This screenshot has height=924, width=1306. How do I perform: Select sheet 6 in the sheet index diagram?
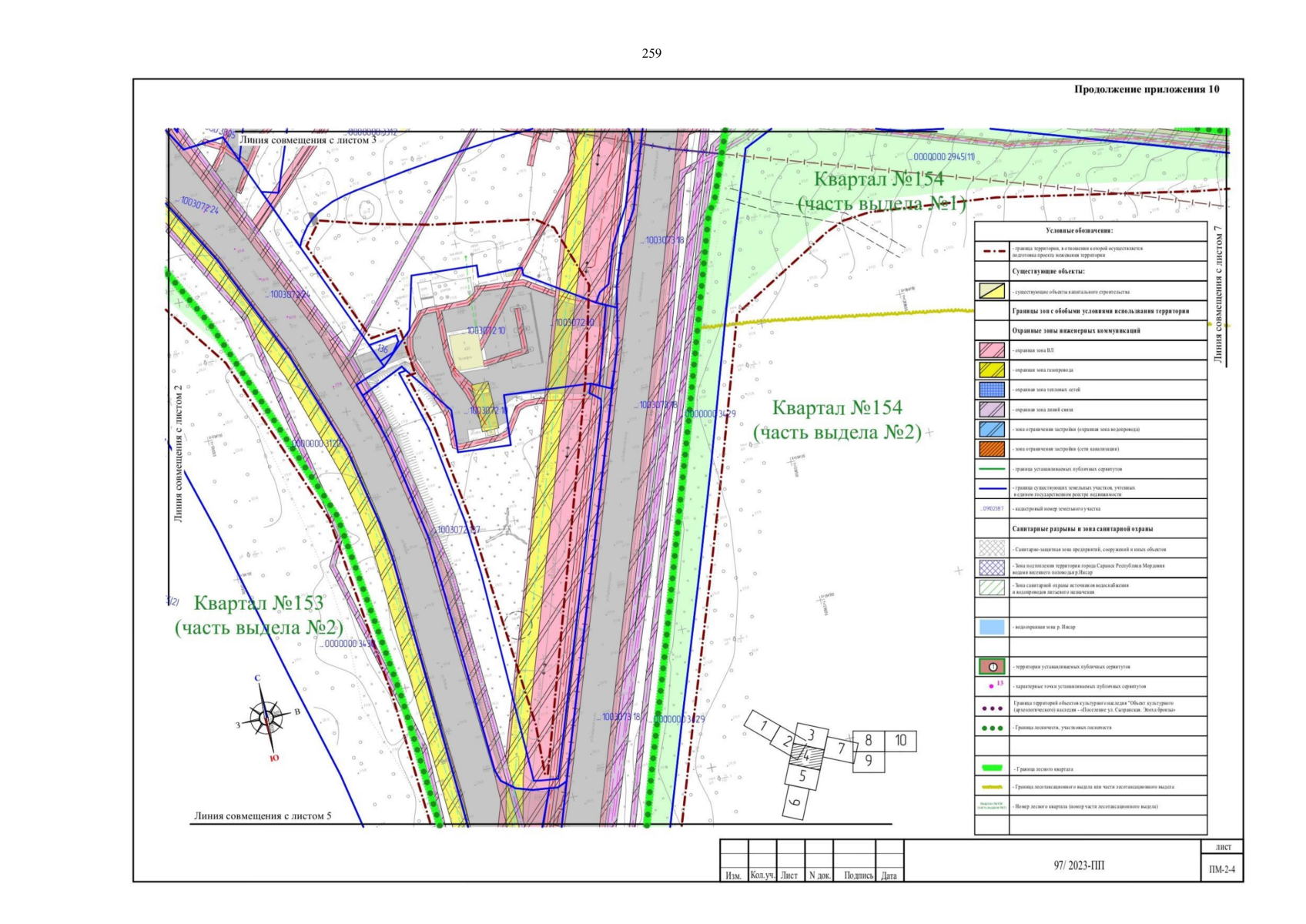pyautogui.click(x=796, y=803)
